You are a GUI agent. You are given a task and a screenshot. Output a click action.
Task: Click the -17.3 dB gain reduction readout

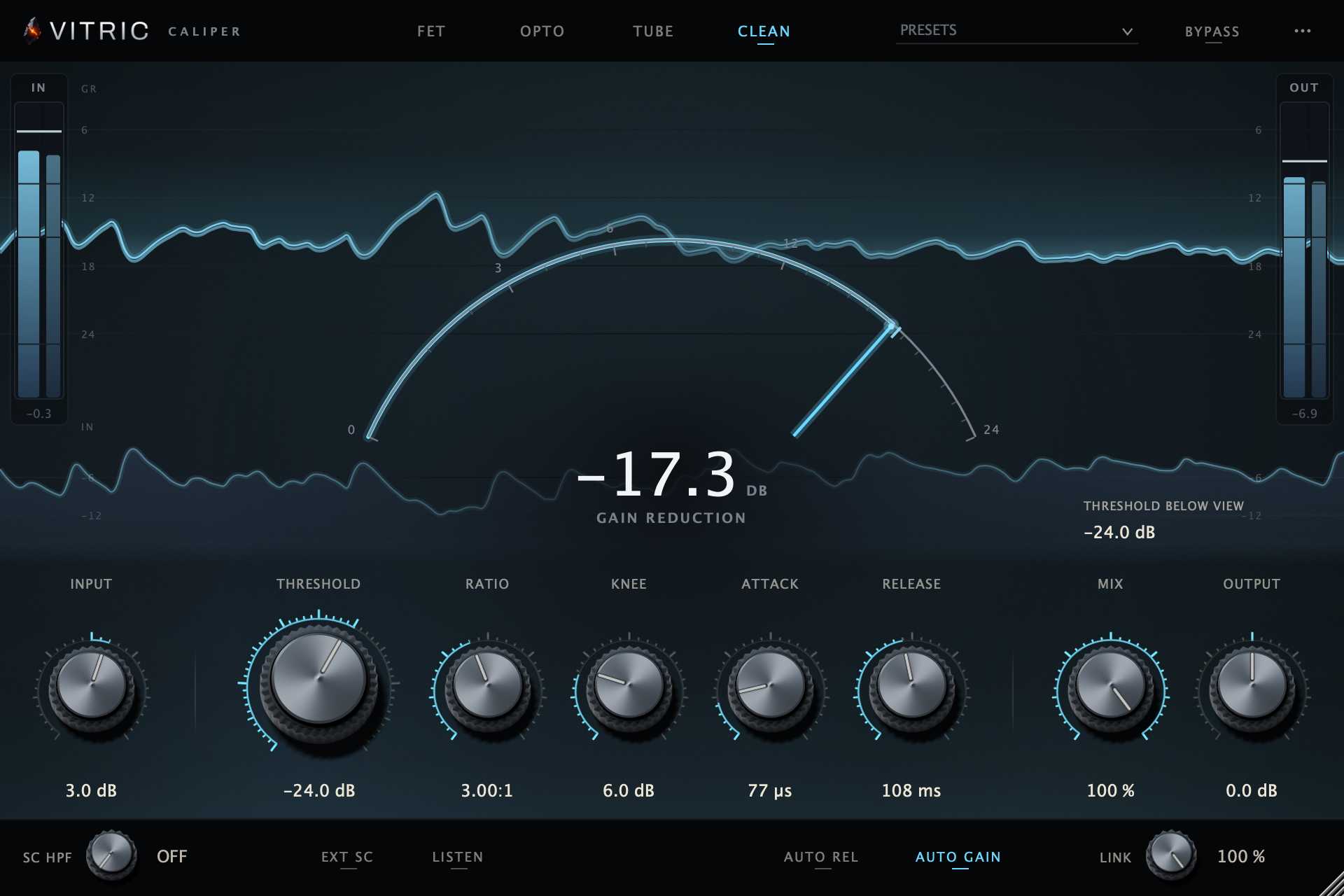coord(671,475)
